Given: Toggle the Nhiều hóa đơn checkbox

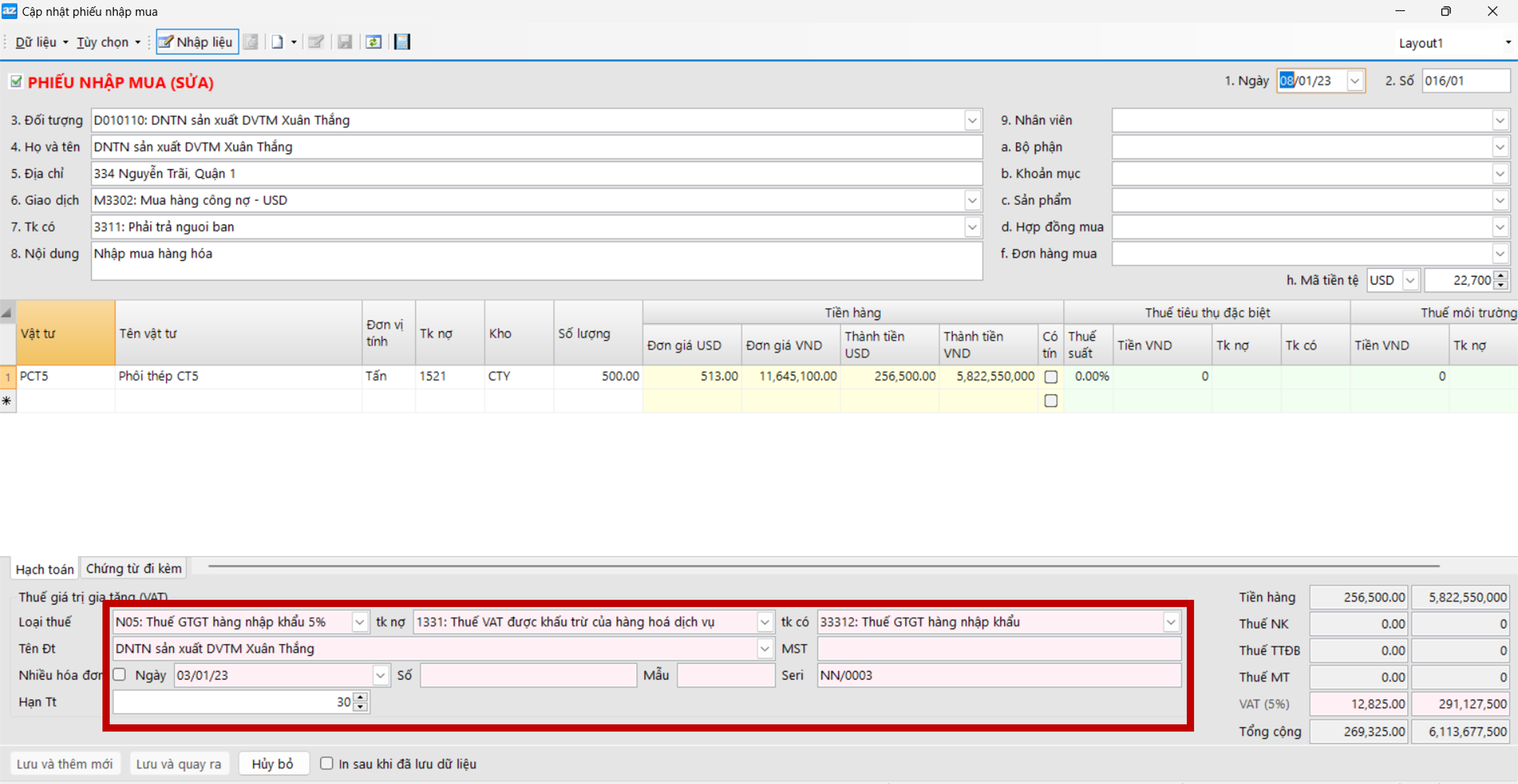Looking at the screenshot, I should point(120,675).
